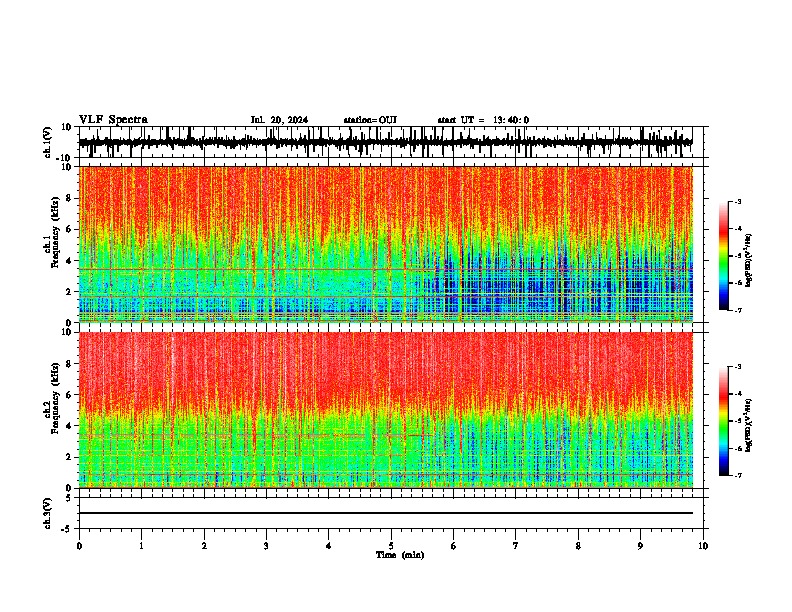Click the "2" kHz tick on ch.1 spectrogram

[69, 292]
